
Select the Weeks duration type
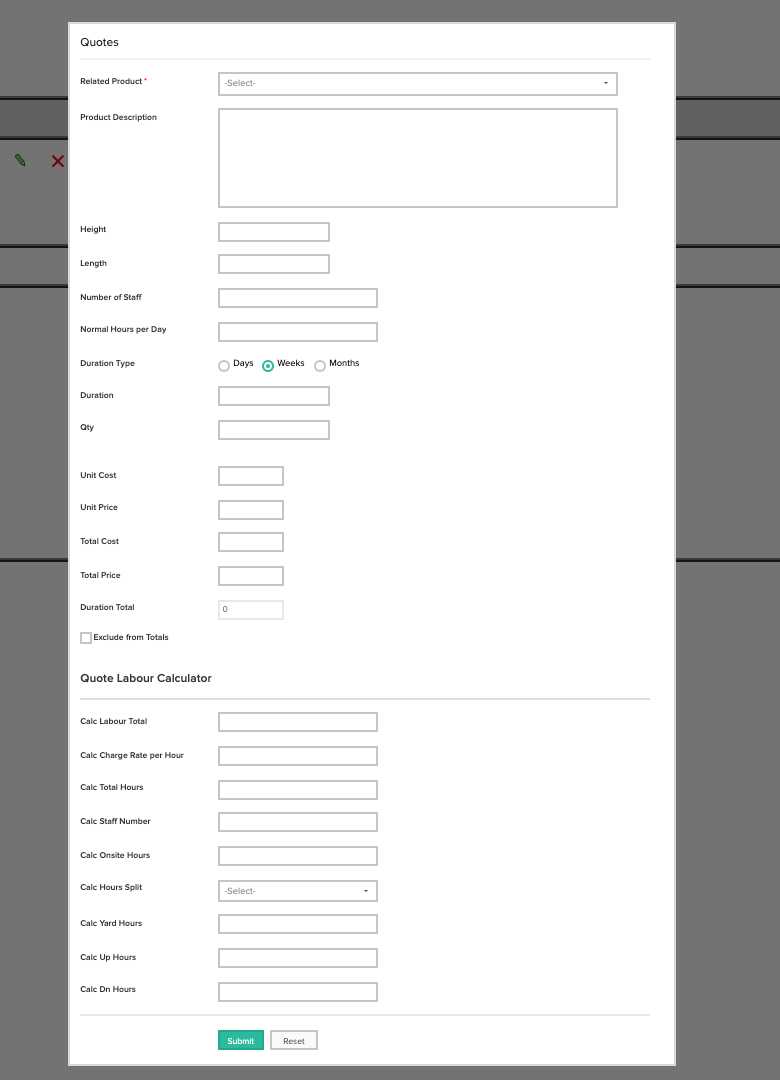[x=268, y=366]
